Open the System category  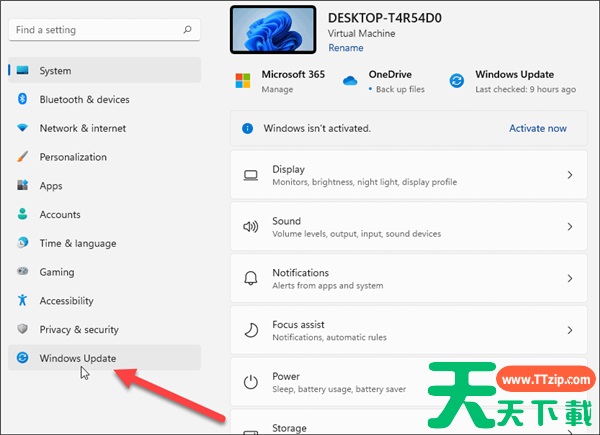pyautogui.click(x=104, y=70)
